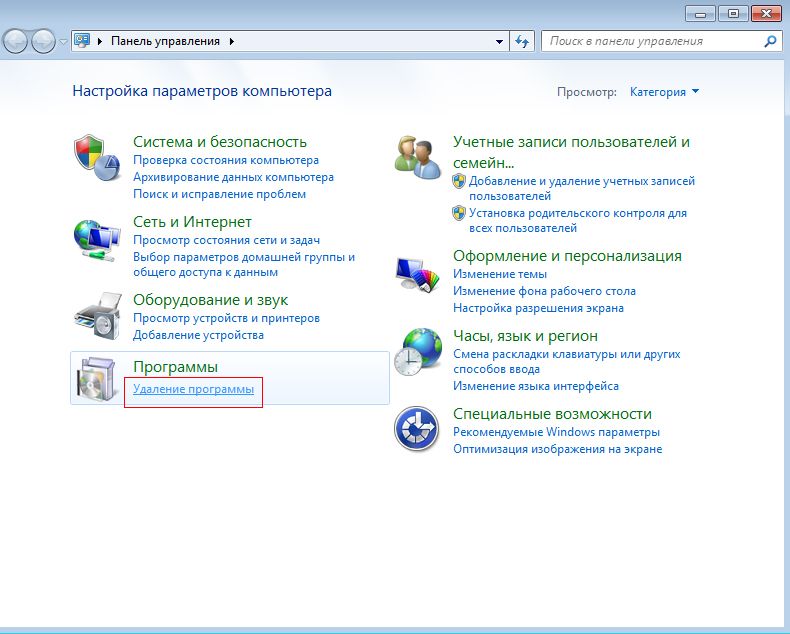Open Часы, язык и регион category
This screenshot has width=790, height=634.
point(525,336)
